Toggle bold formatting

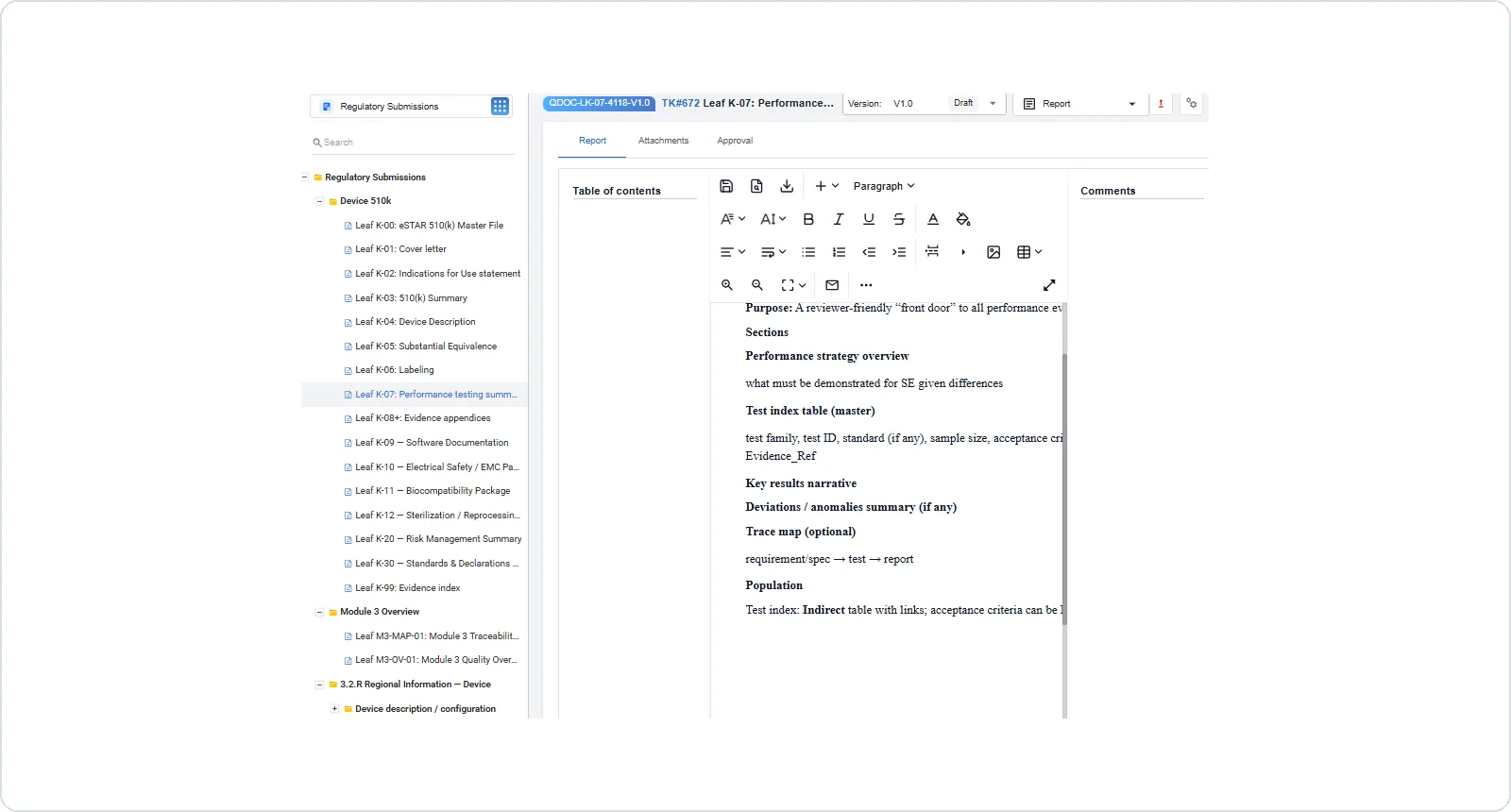point(808,219)
